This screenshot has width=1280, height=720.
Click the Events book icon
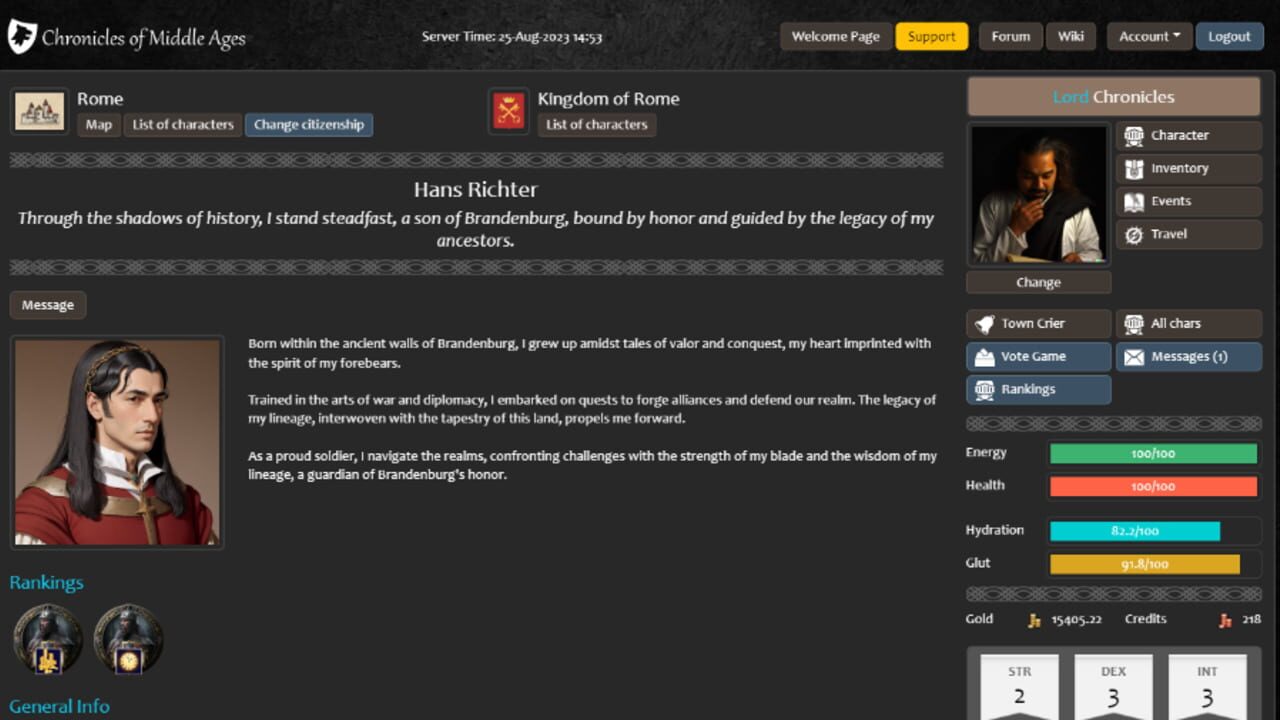click(1134, 201)
